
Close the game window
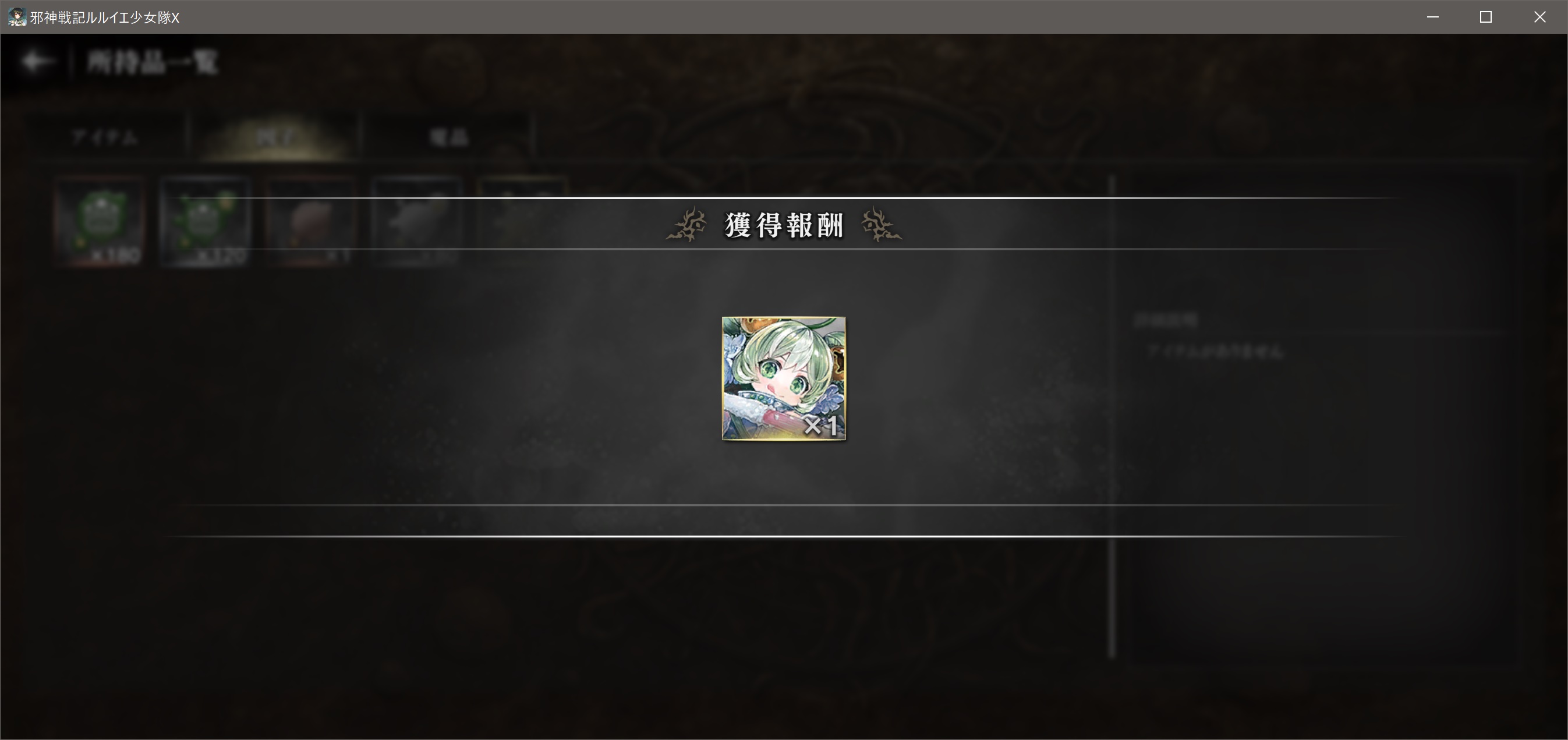point(1539,17)
